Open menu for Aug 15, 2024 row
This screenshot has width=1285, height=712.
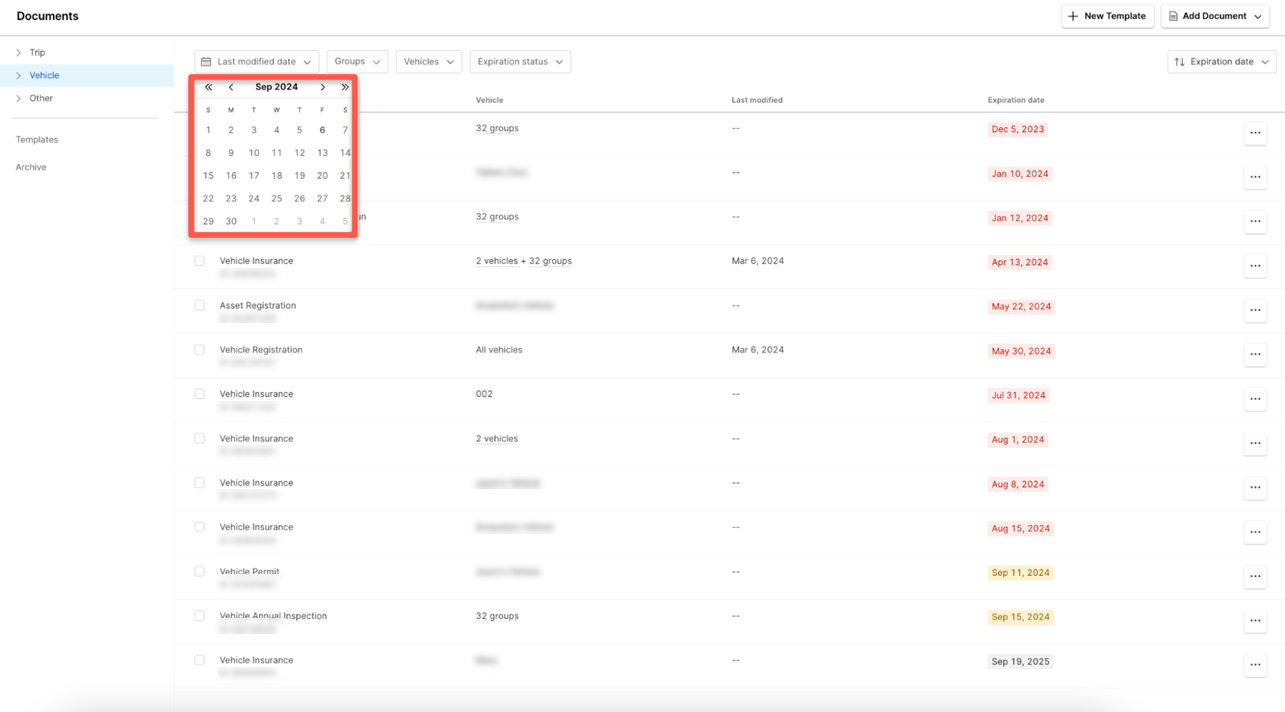1255,532
